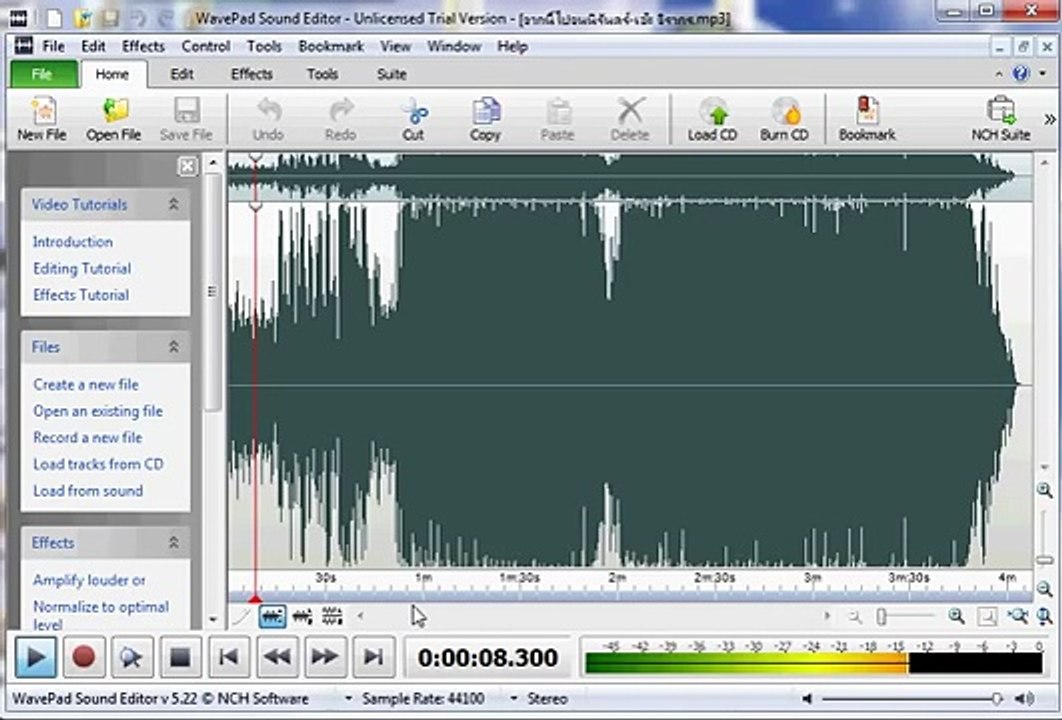
Task: Open the Stereo channel dropdown arrow
Action: click(x=514, y=698)
